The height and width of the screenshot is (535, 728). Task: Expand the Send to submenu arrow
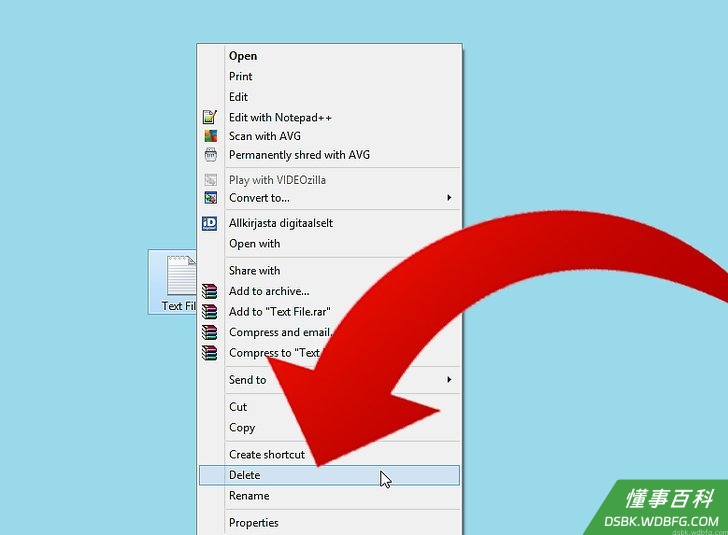[449, 379]
